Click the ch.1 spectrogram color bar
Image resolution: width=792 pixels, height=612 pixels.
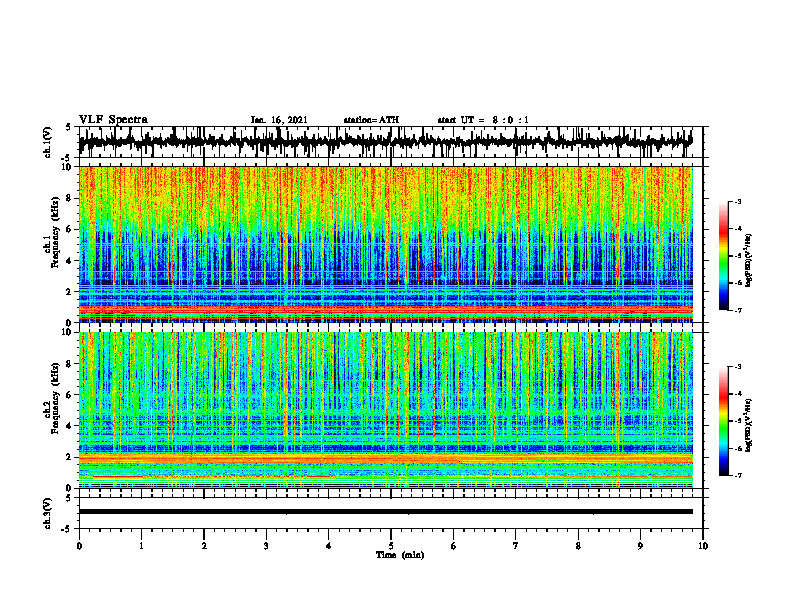tap(723, 256)
